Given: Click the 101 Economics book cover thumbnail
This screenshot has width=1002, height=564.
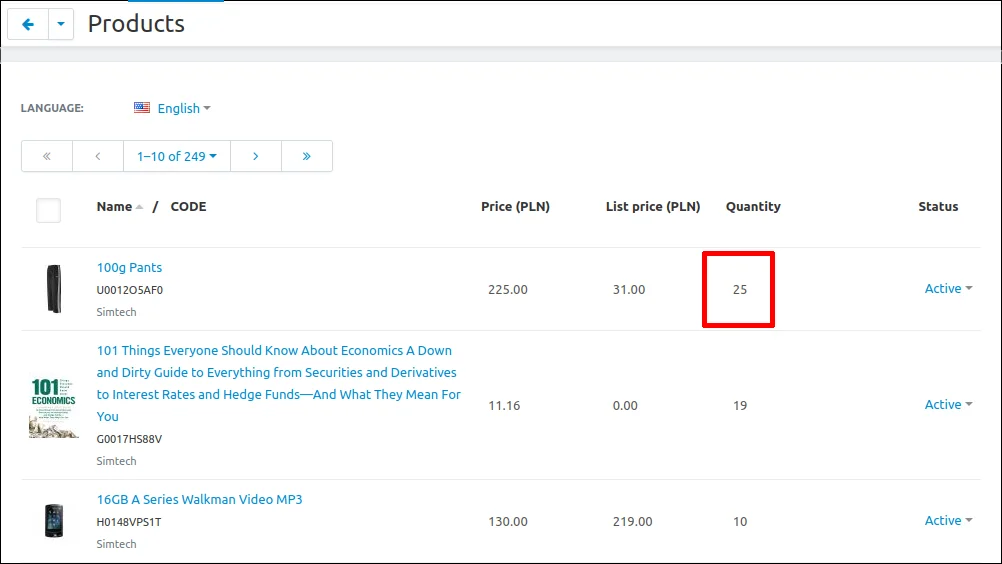Looking at the screenshot, I should [x=53, y=406].
